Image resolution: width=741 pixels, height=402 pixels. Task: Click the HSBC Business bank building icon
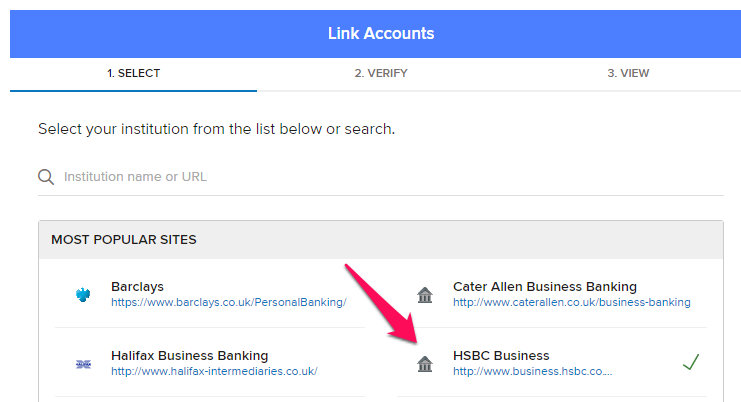(425, 364)
